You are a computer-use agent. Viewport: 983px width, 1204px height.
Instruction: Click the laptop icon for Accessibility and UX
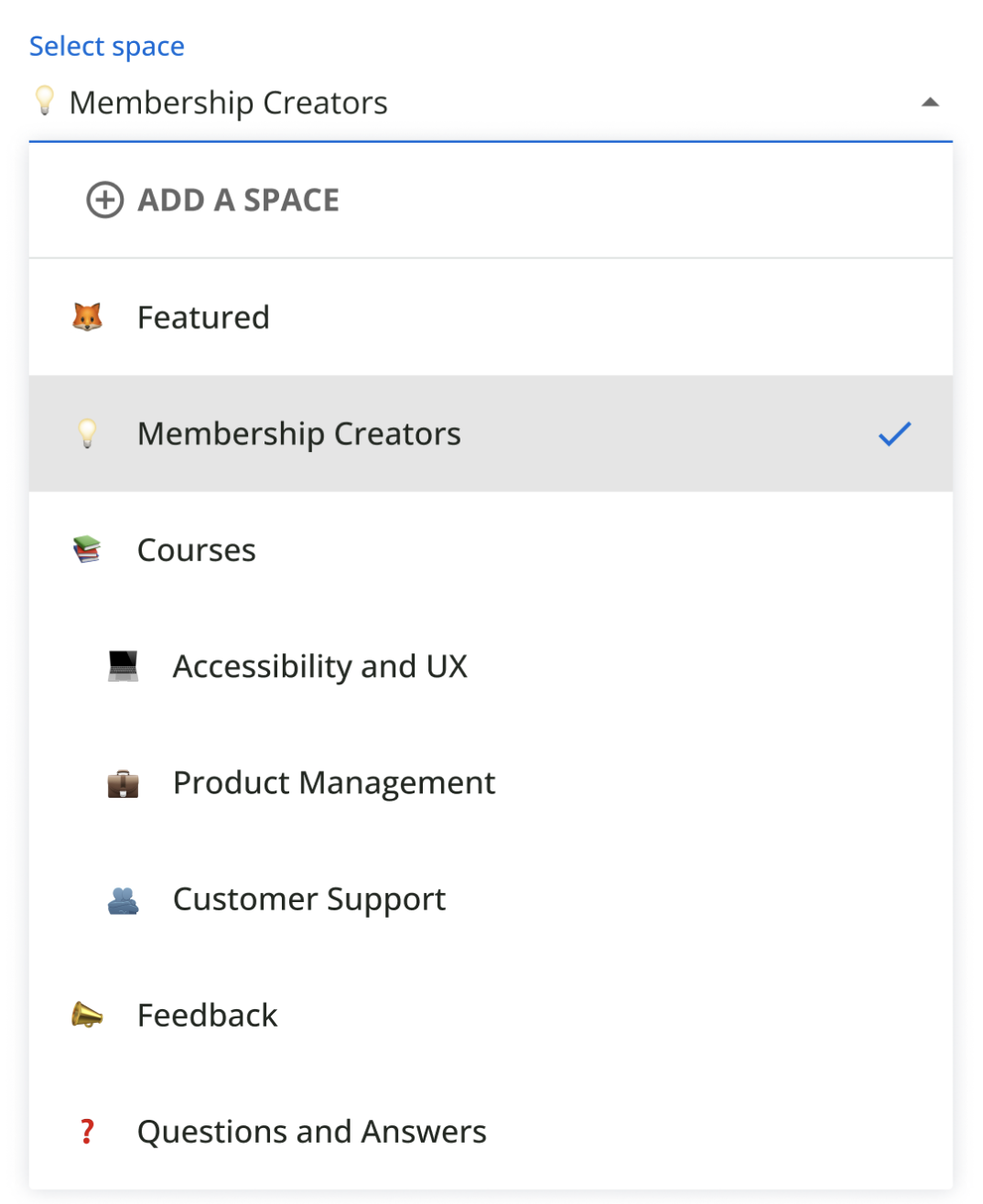click(123, 666)
